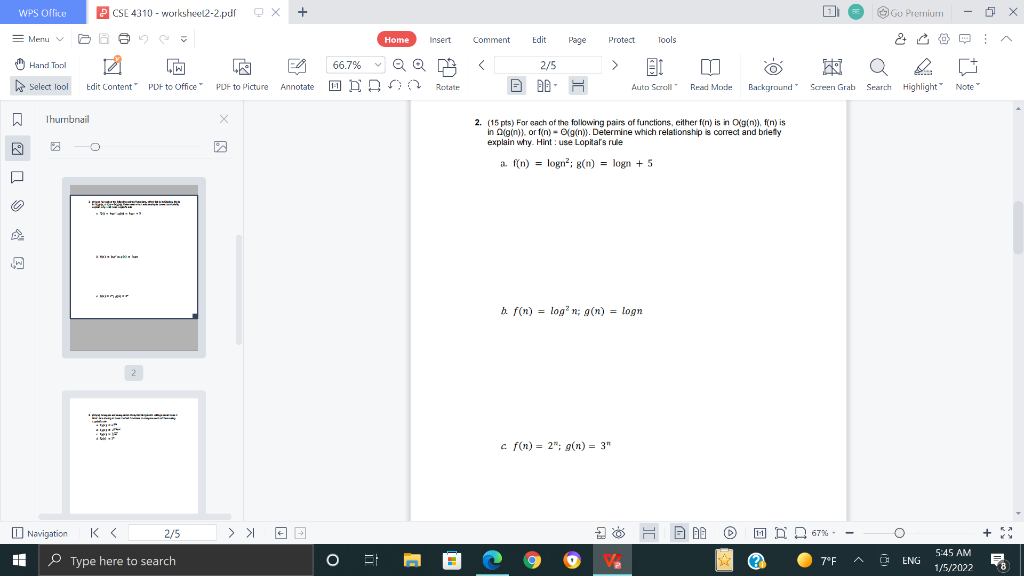This screenshot has height=576, width=1024.
Task: Open the Highlight tool
Action: click(x=919, y=72)
